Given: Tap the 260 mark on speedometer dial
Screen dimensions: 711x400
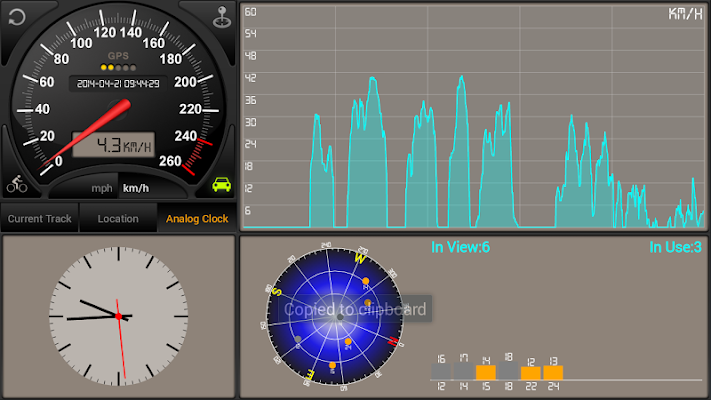Looking at the screenshot, I should pos(170,161).
